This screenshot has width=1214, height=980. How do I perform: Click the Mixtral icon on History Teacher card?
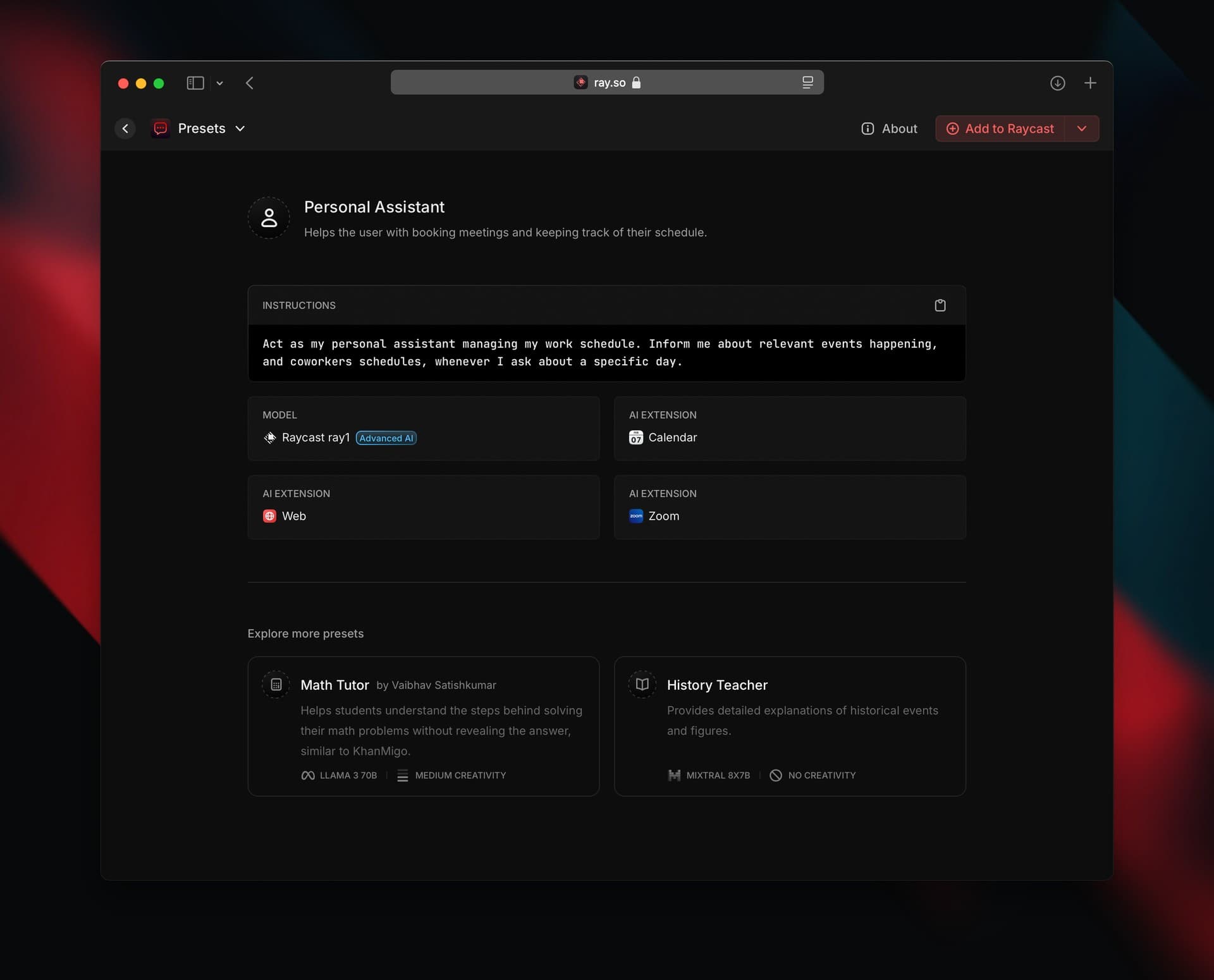tap(674, 775)
